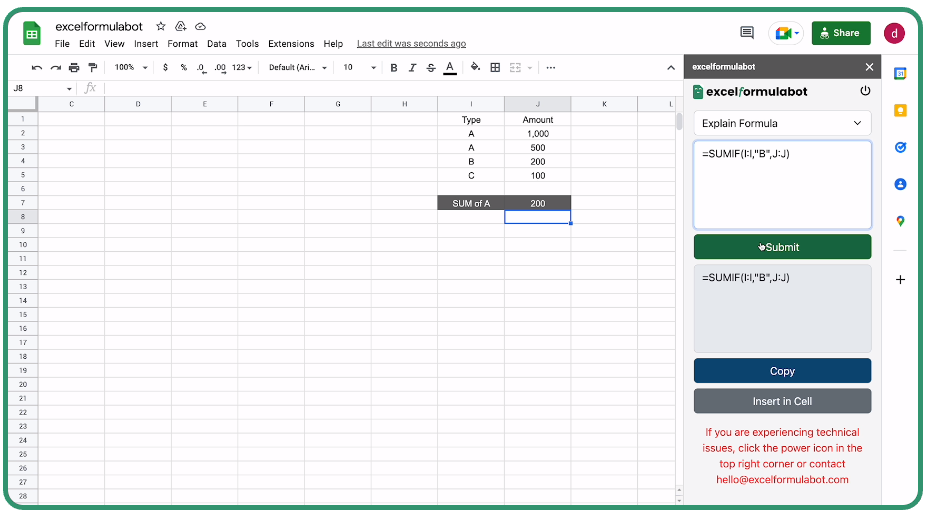The width and height of the screenshot is (928, 515).
Task: Open the font family dropdown
Action: [x=295, y=68]
